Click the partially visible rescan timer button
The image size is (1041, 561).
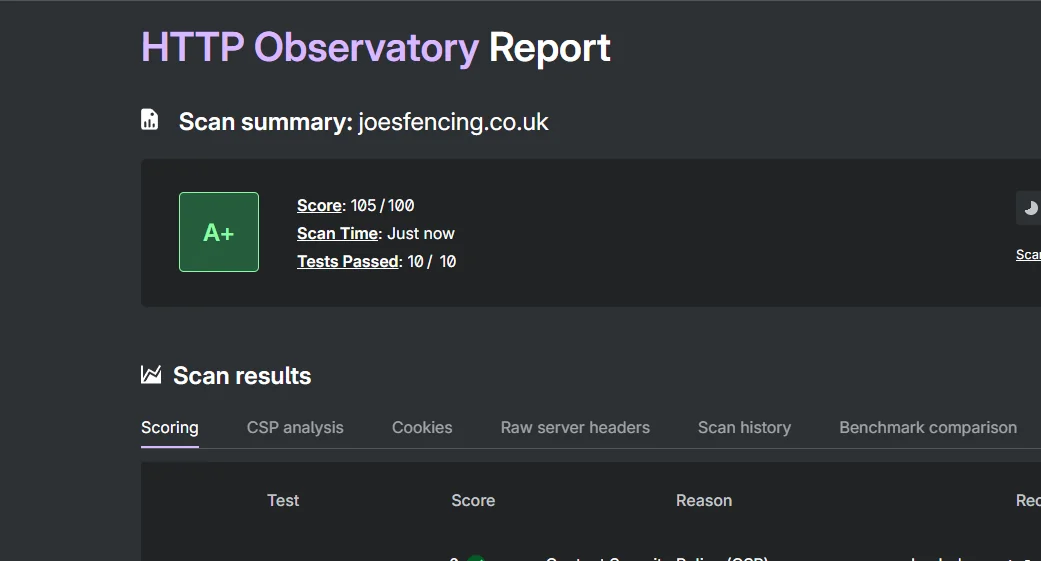[1029, 208]
